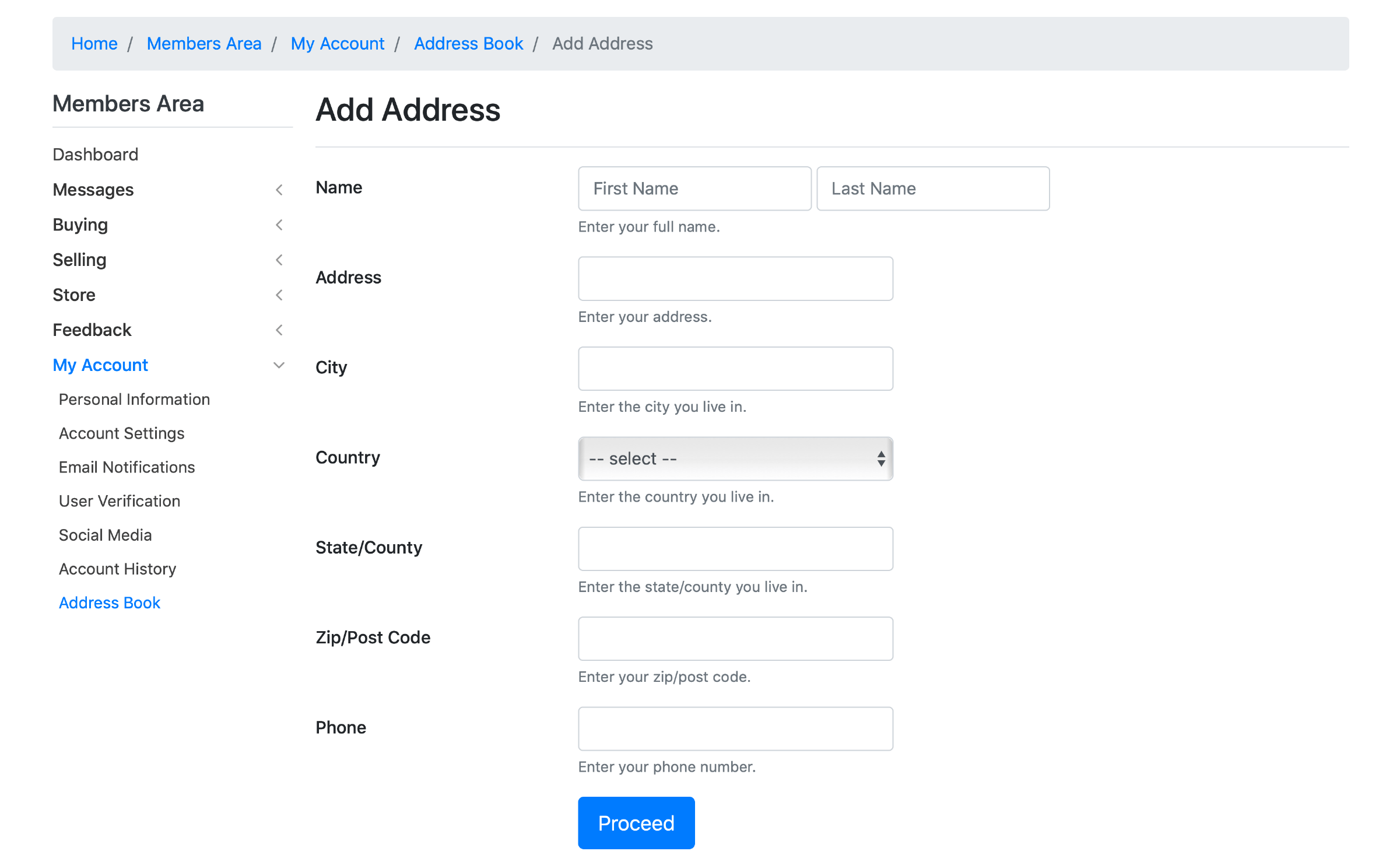
Task: Expand the Selling sidebar chevron
Action: (279, 260)
